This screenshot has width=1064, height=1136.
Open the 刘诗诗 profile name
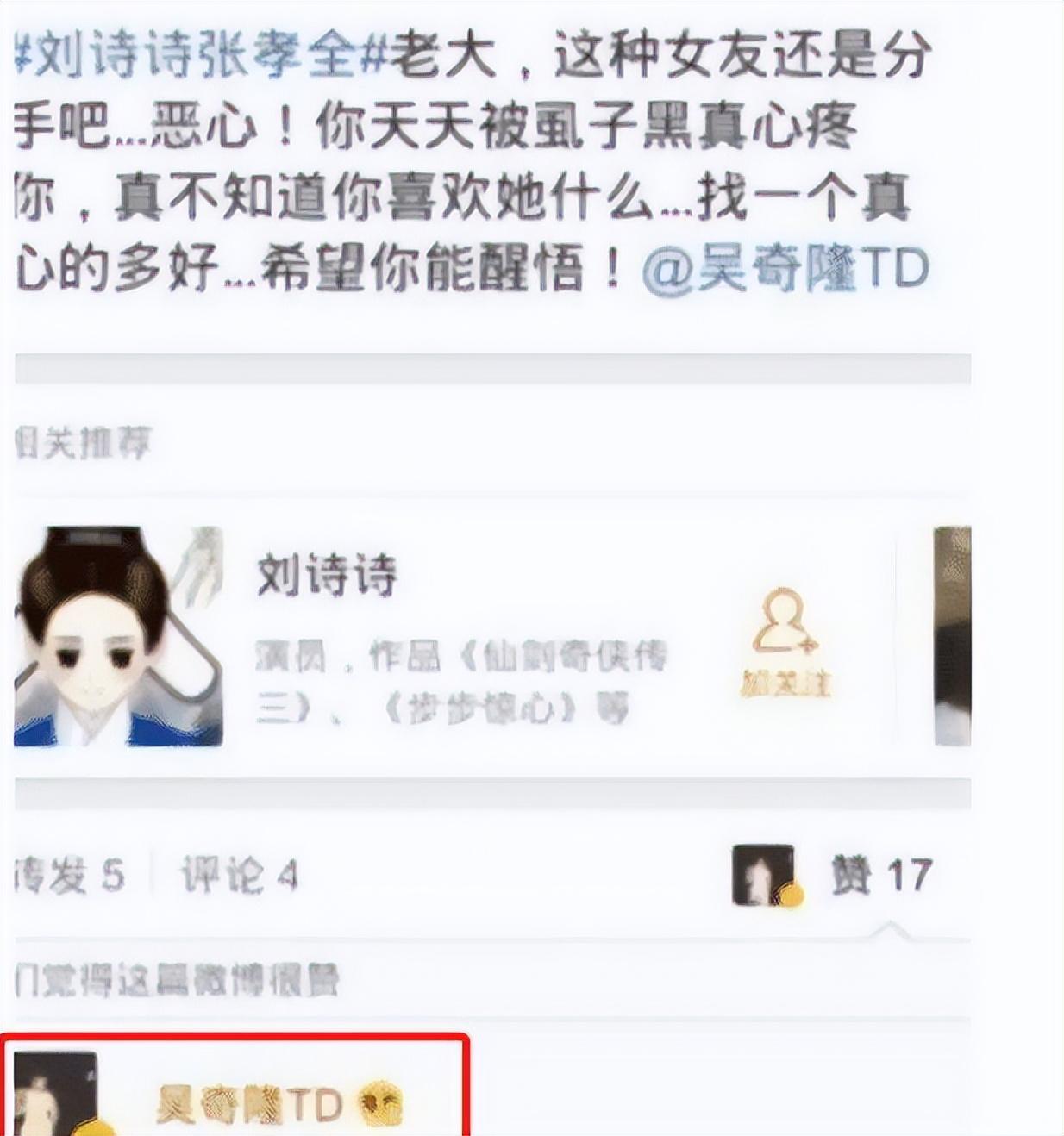pyautogui.click(x=327, y=576)
